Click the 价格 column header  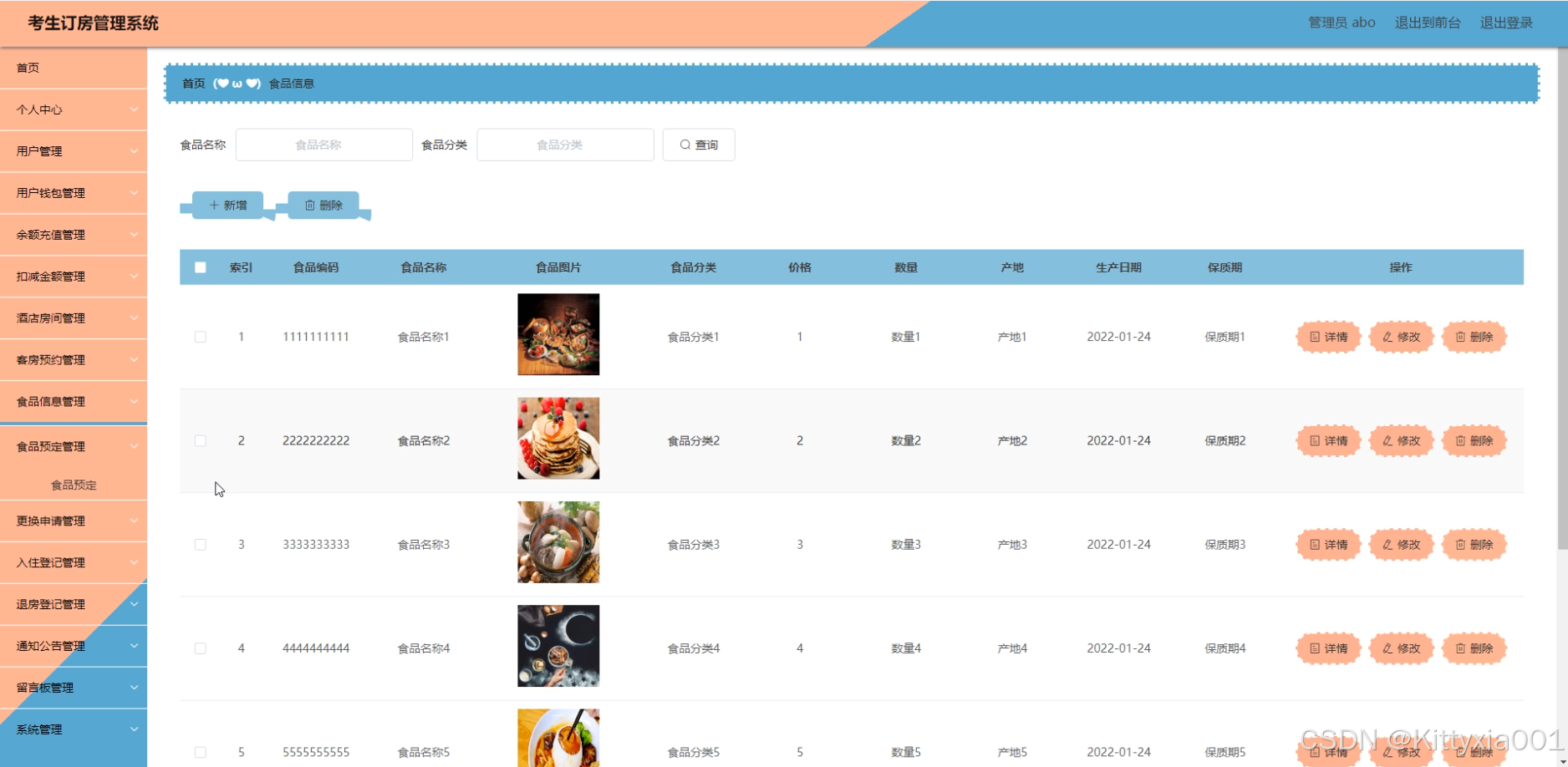point(800,267)
